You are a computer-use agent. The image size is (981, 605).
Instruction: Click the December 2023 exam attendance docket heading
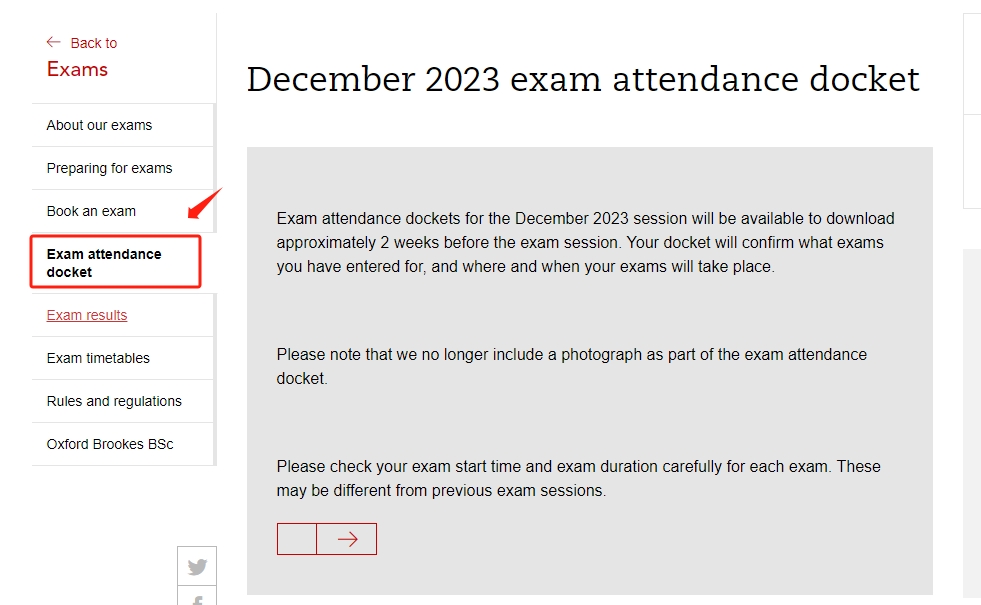583,80
